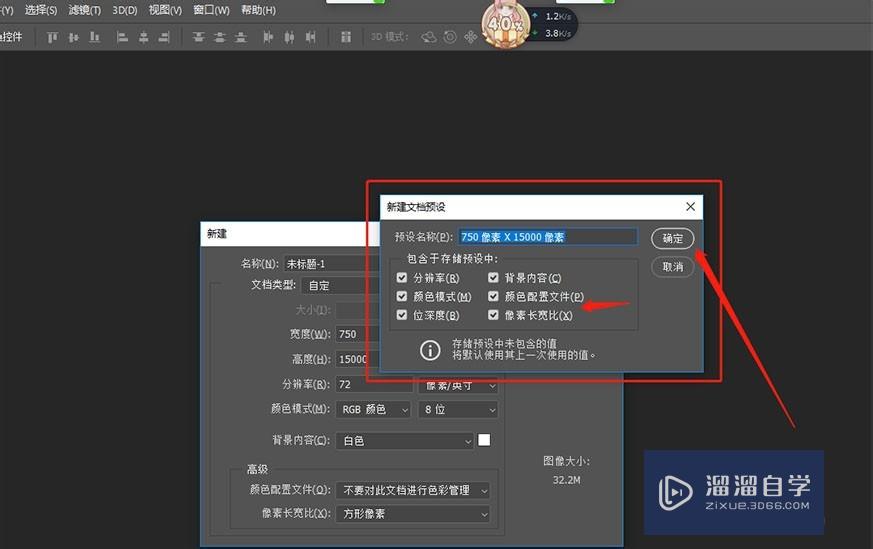Click the distribute right edges icon

click(x=310, y=37)
